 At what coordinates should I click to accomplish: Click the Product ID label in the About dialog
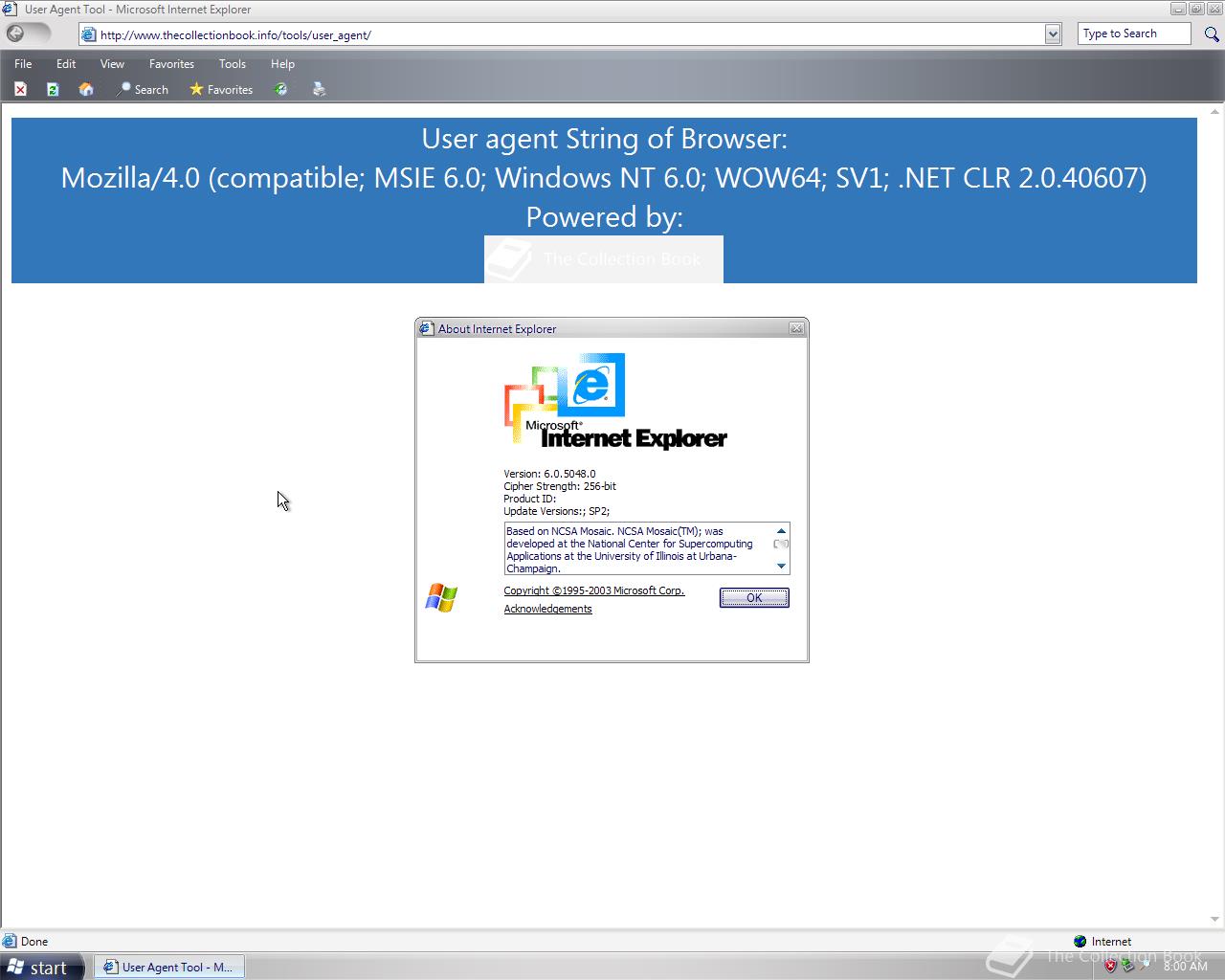[529, 499]
